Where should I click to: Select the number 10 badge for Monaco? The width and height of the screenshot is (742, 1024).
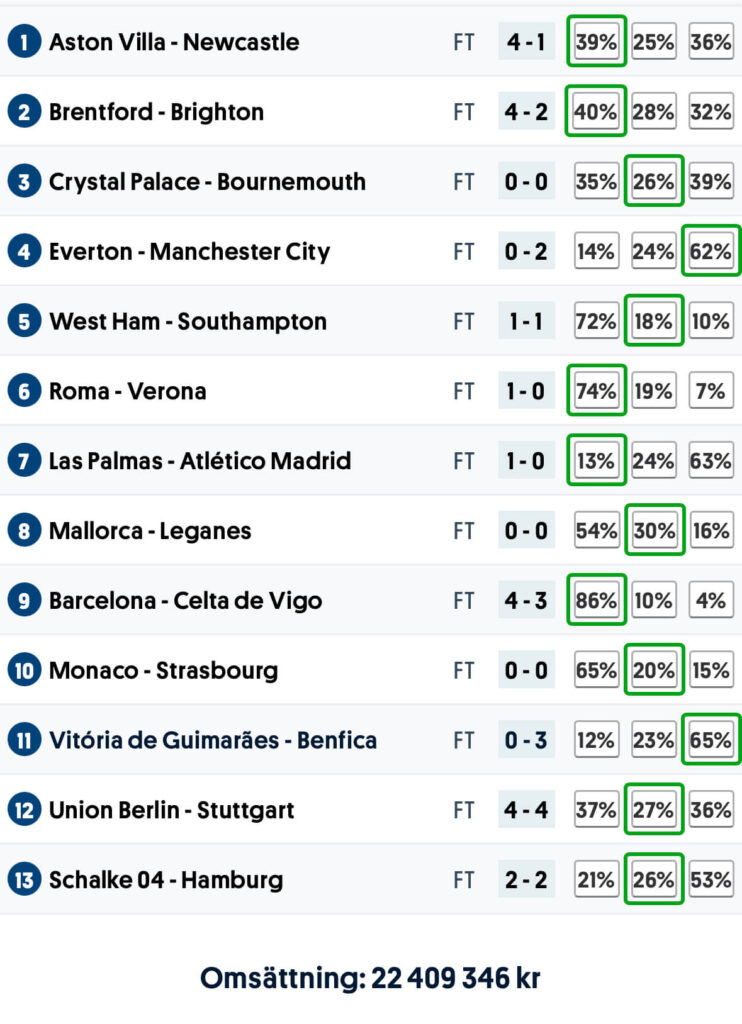(x=22, y=670)
